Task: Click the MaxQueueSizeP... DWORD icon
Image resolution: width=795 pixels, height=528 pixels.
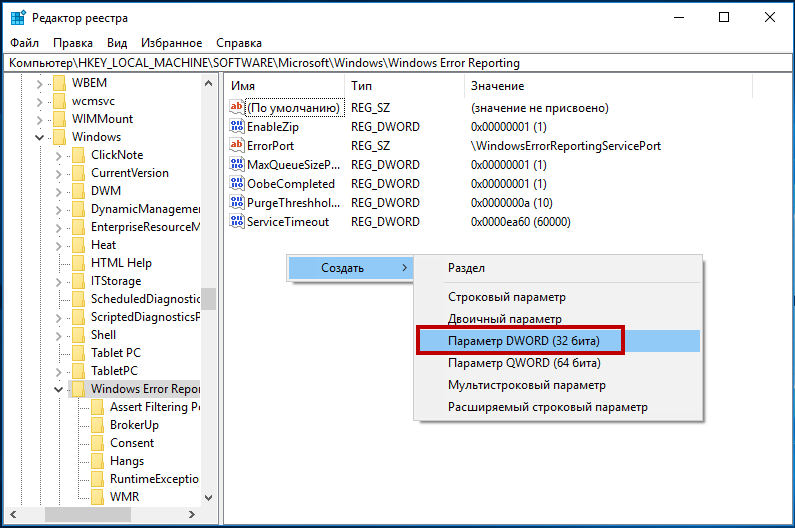Action: (x=237, y=164)
